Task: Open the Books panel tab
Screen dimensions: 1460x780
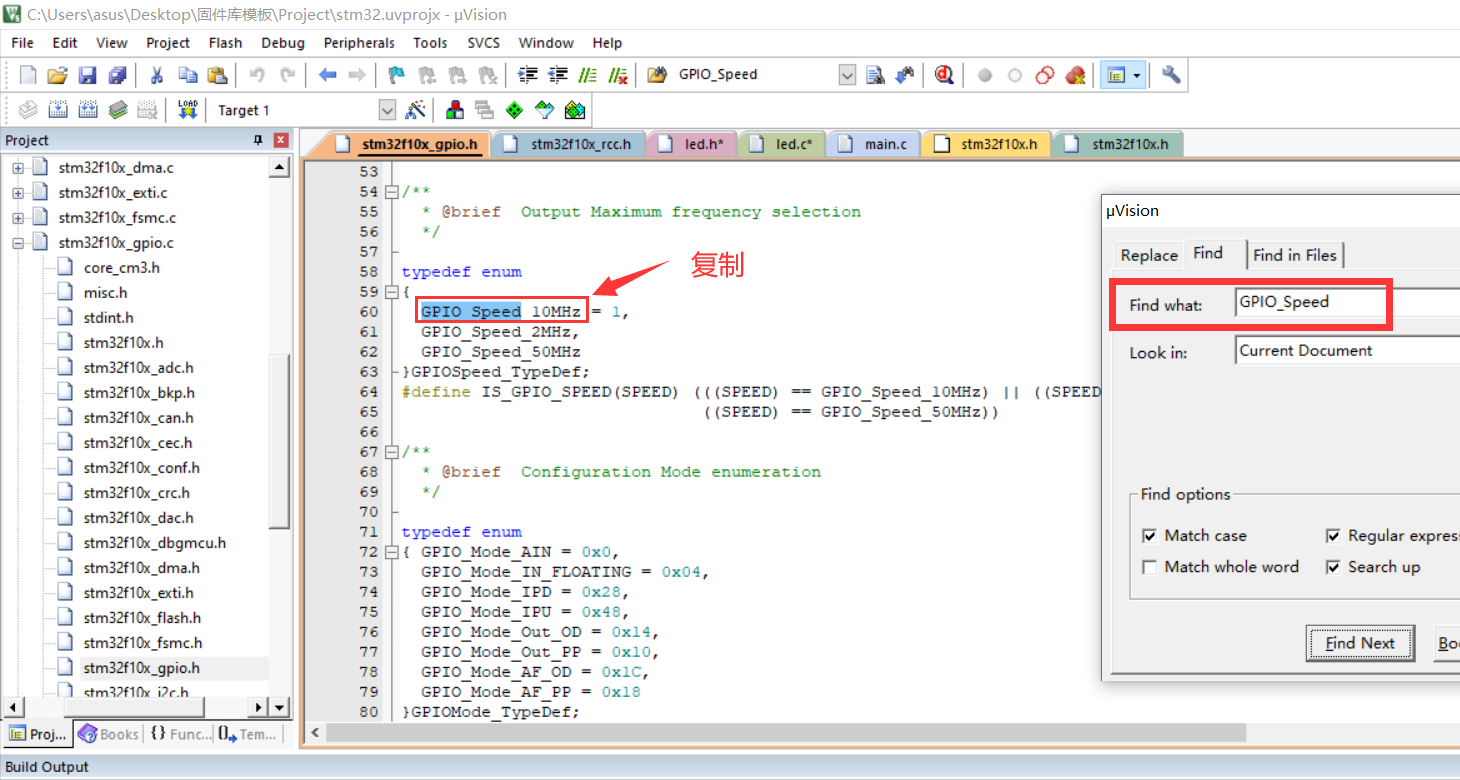Action: tap(108, 734)
